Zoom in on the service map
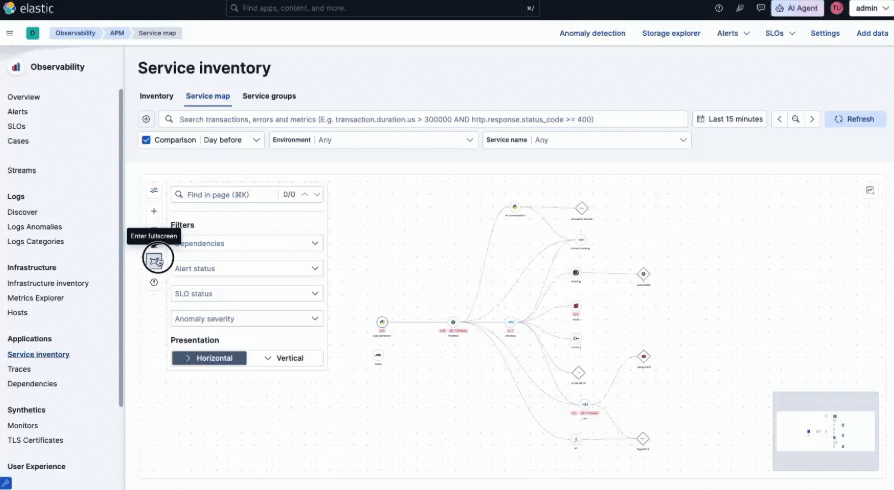This screenshot has height=490, width=894. pyautogui.click(x=154, y=211)
